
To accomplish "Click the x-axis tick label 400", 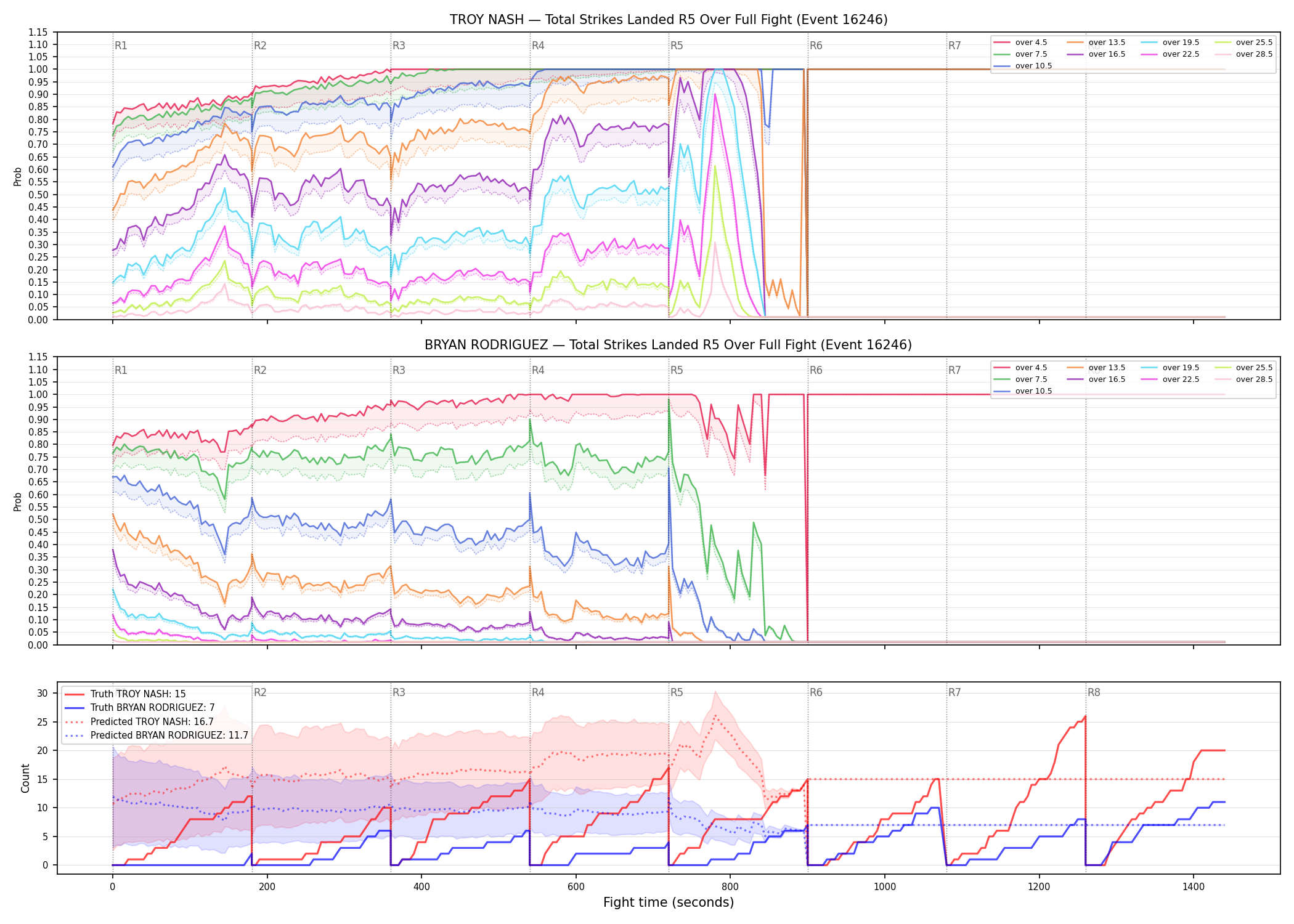I will 421,887.
